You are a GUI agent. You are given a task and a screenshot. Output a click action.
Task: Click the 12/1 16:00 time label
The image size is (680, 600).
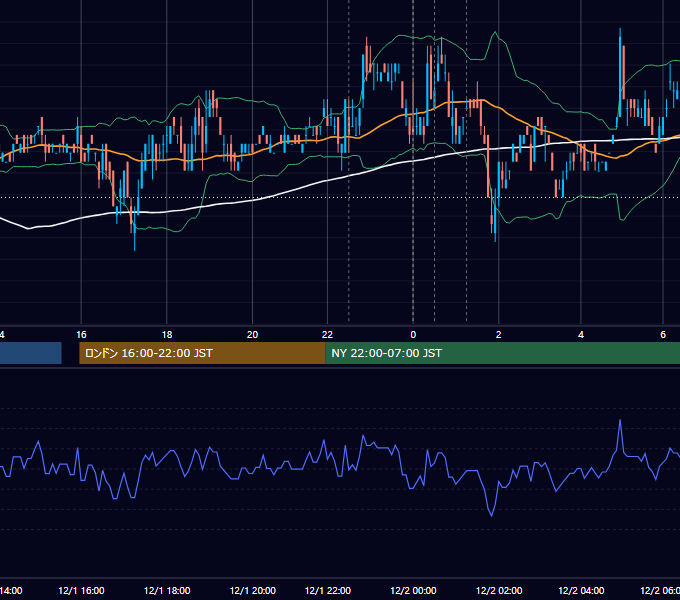pyautogui.click(x=81, y=590)
